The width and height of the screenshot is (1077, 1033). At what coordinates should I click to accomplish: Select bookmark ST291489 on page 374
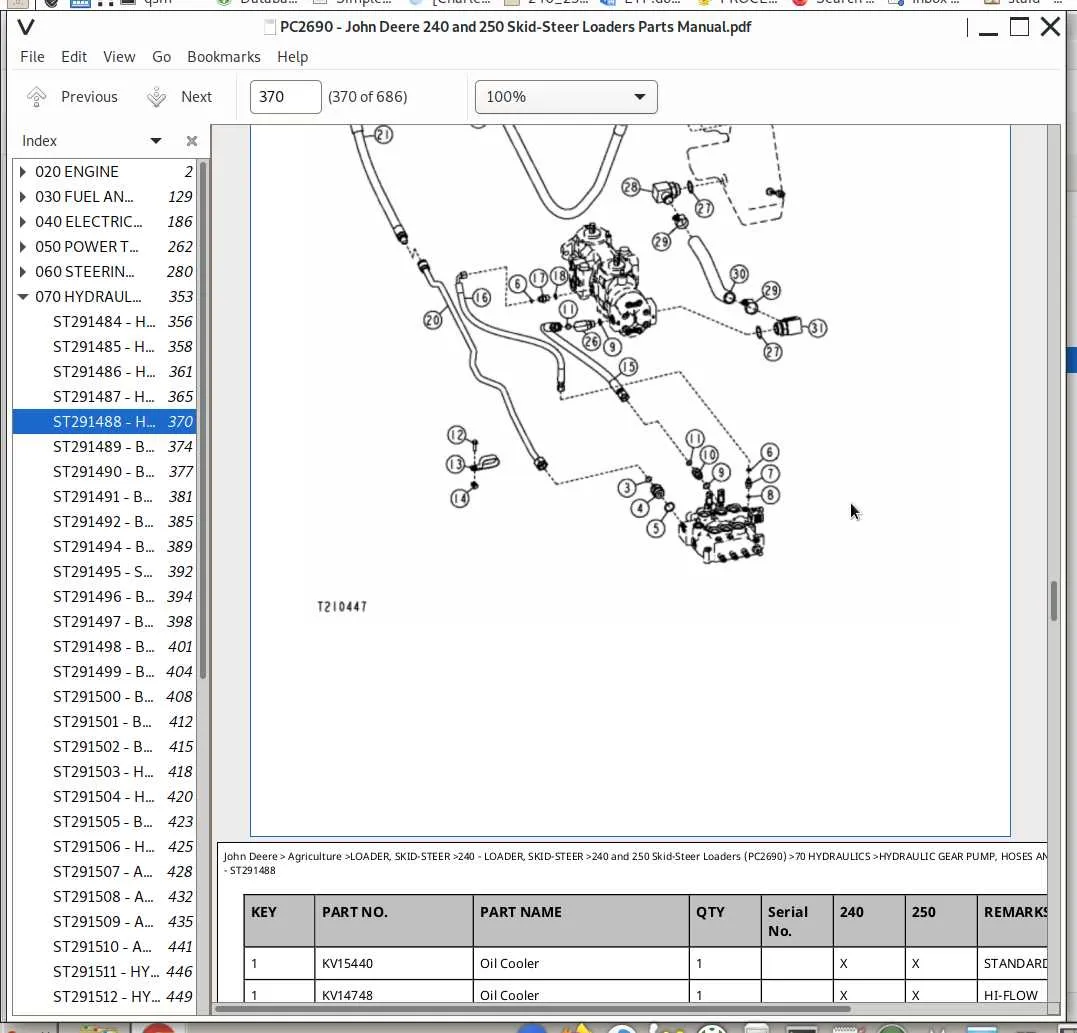[104, 446]
